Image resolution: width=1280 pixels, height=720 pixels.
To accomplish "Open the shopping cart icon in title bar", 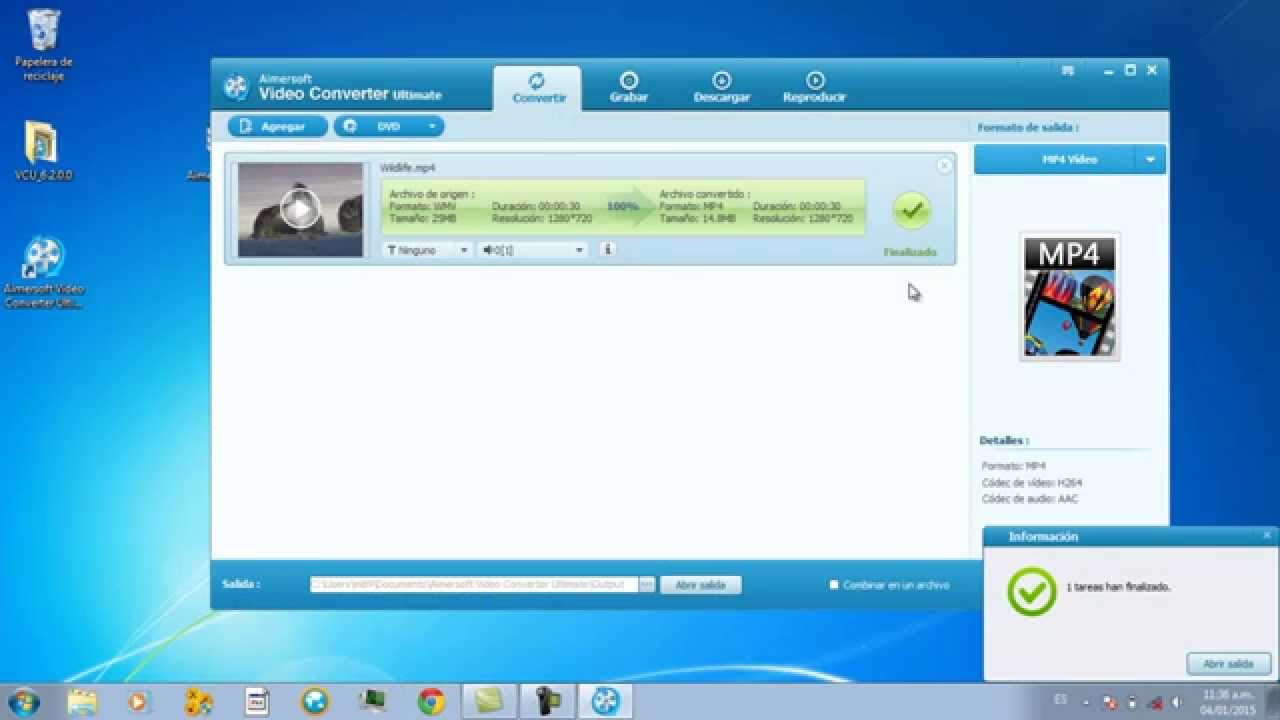I will (x=1068, y=71).
